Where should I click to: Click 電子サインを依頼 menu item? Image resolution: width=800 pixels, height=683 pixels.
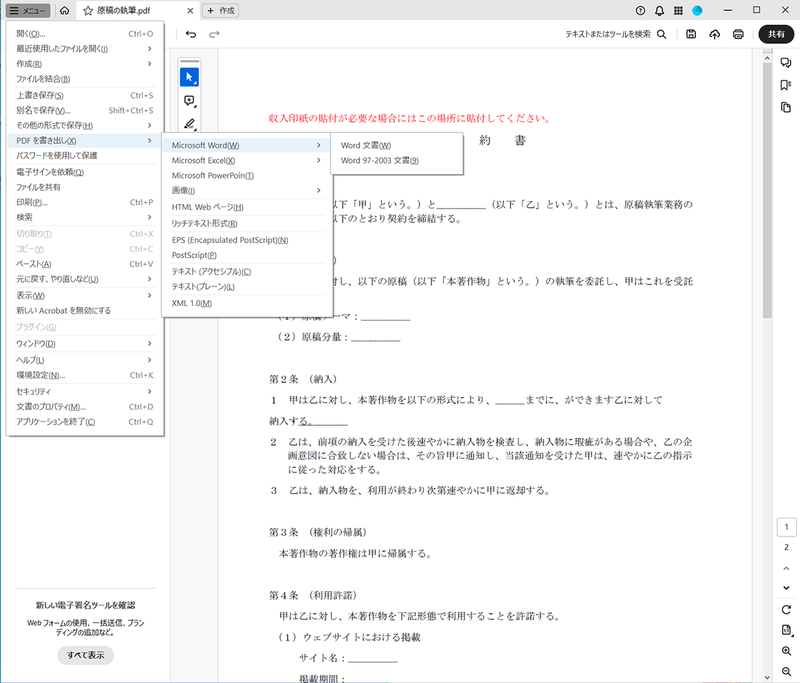point(85,172)
